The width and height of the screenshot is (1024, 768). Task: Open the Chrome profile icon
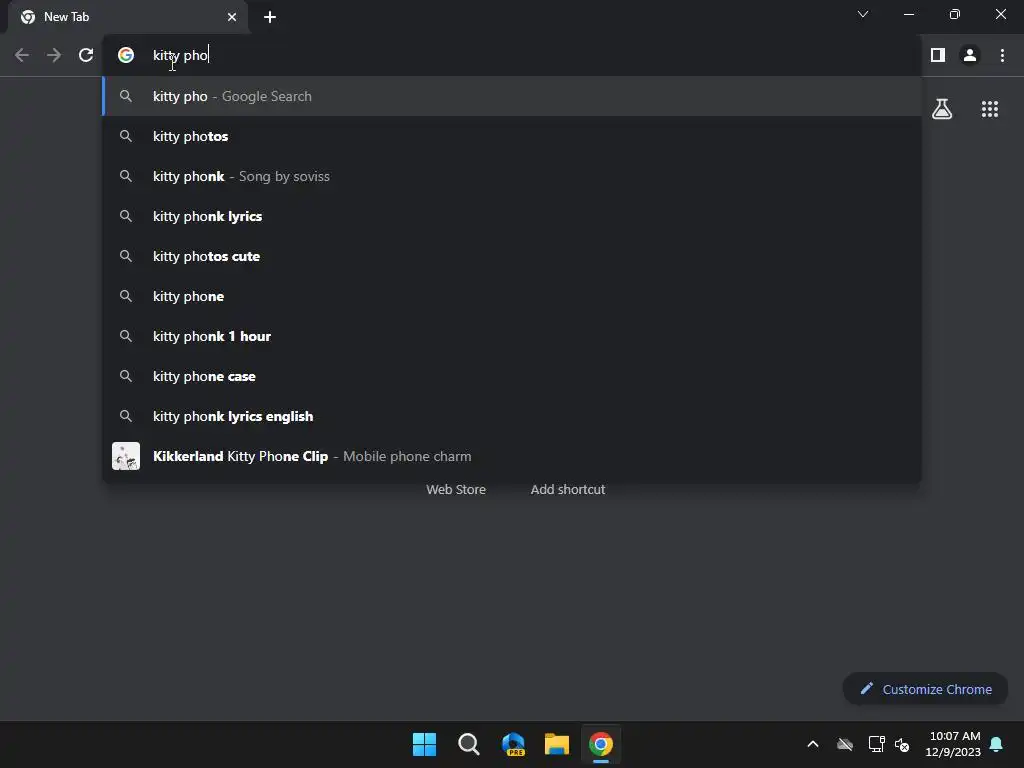pyautogui.click(x=970, y=56)
